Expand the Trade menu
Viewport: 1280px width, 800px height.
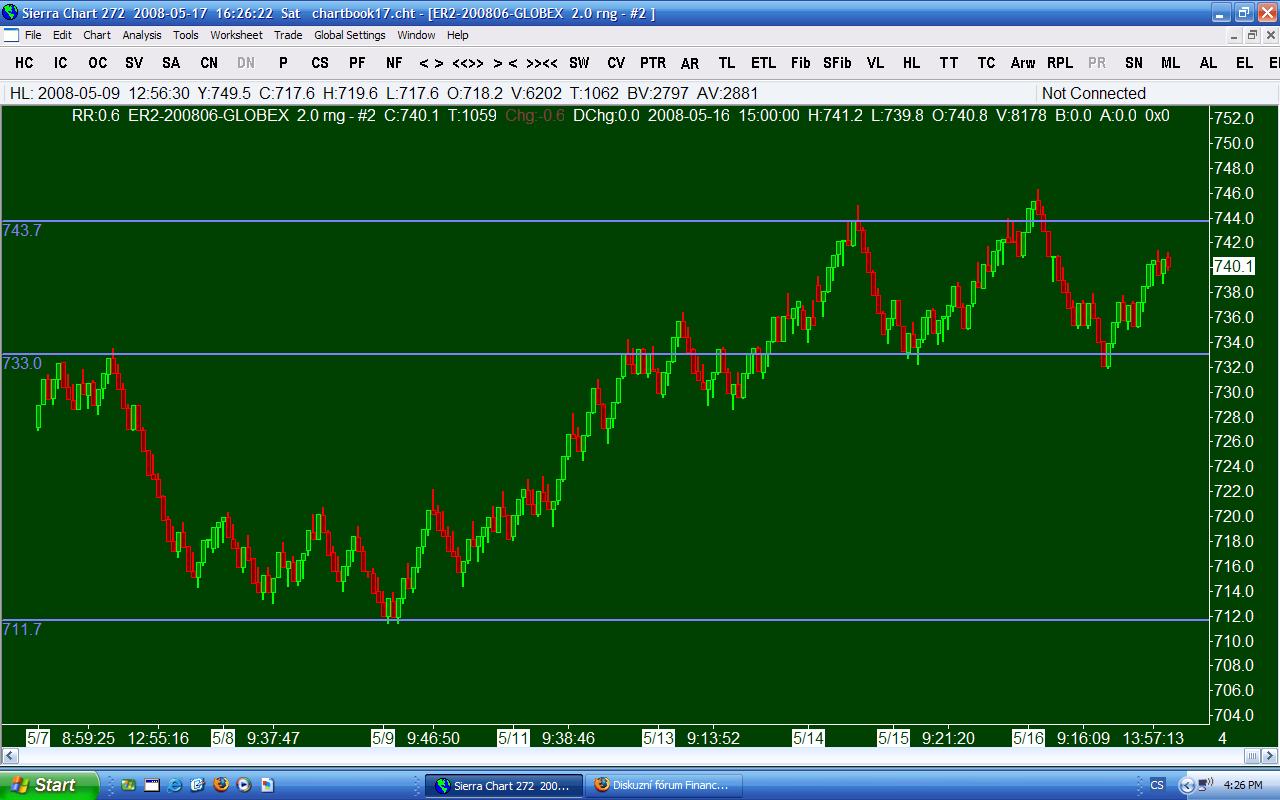pos(288,35)
